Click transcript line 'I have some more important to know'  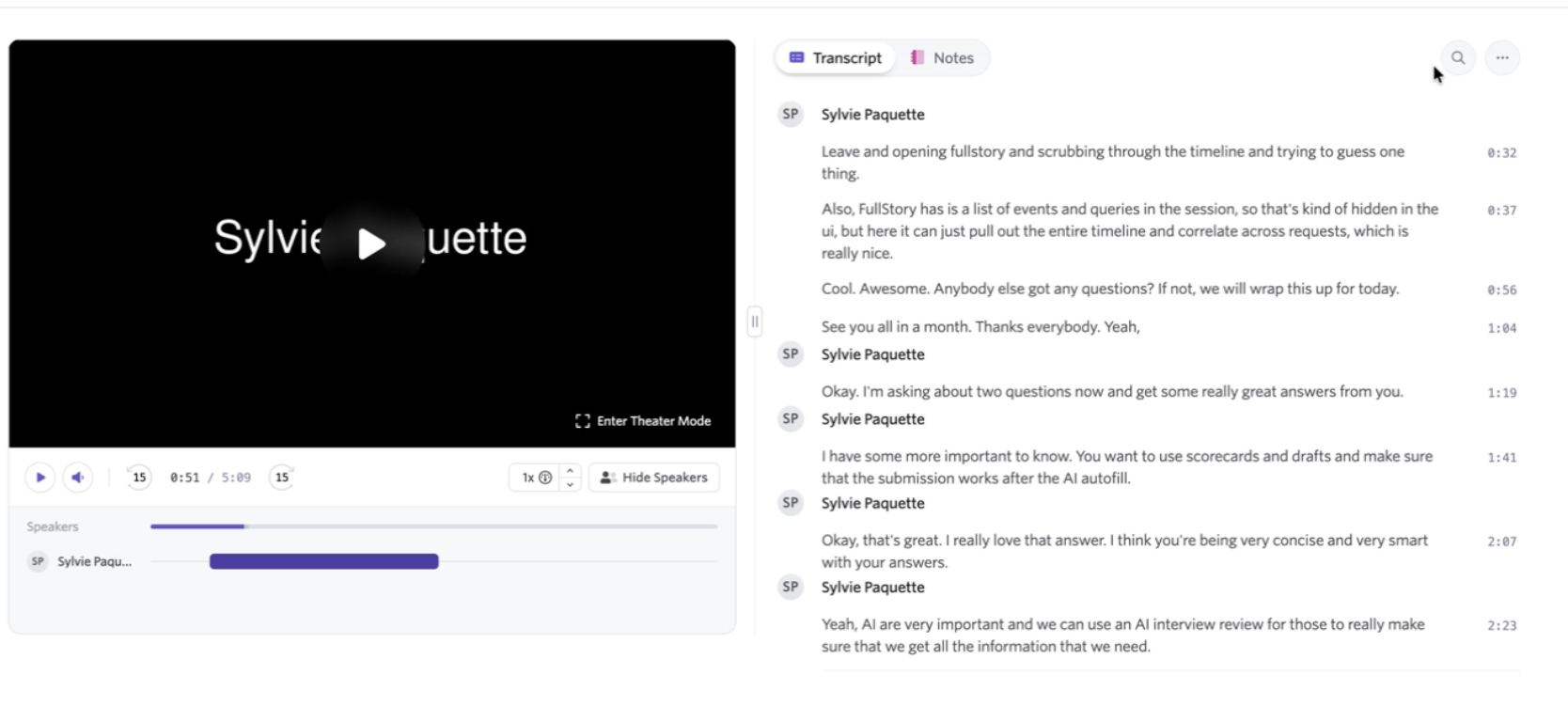[1127, 467]
